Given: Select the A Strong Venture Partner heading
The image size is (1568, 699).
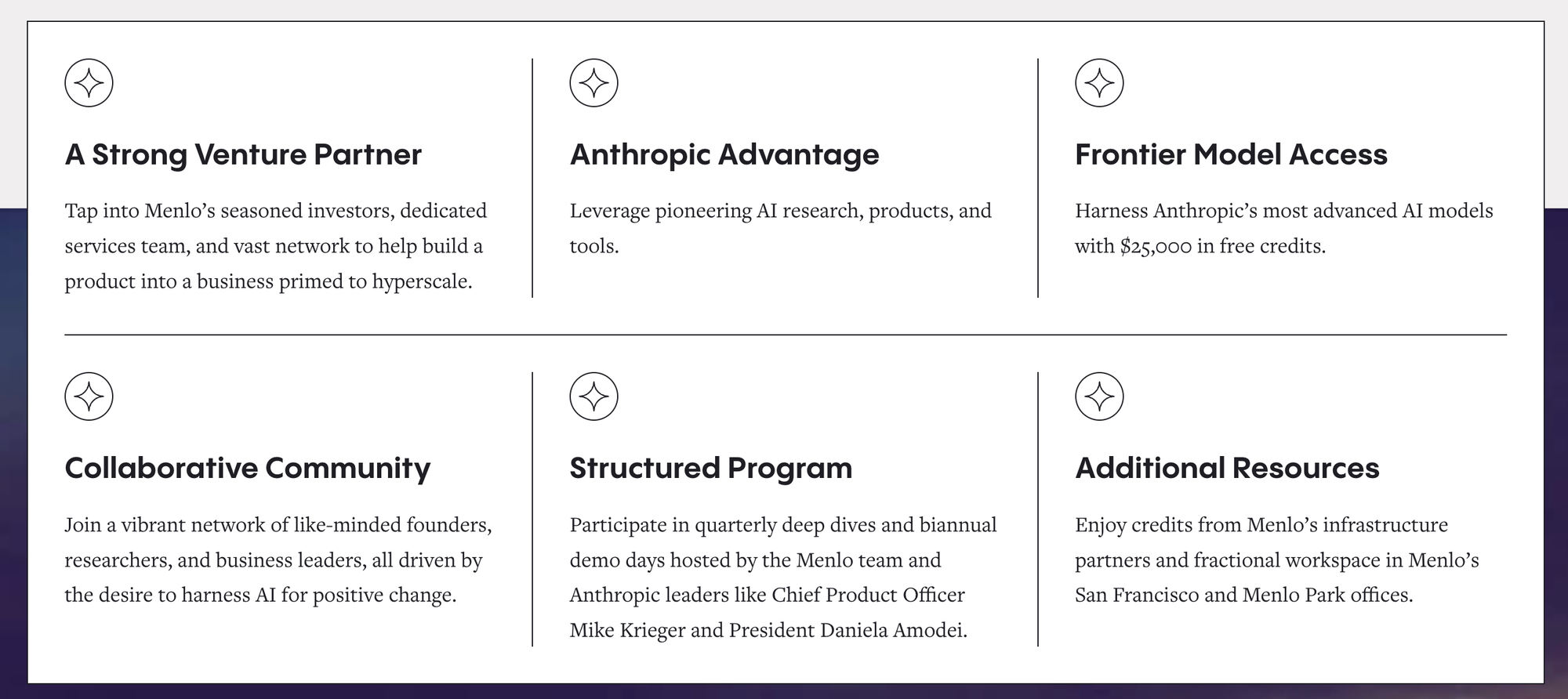Looking at the screenshot, I should point(243,154).
